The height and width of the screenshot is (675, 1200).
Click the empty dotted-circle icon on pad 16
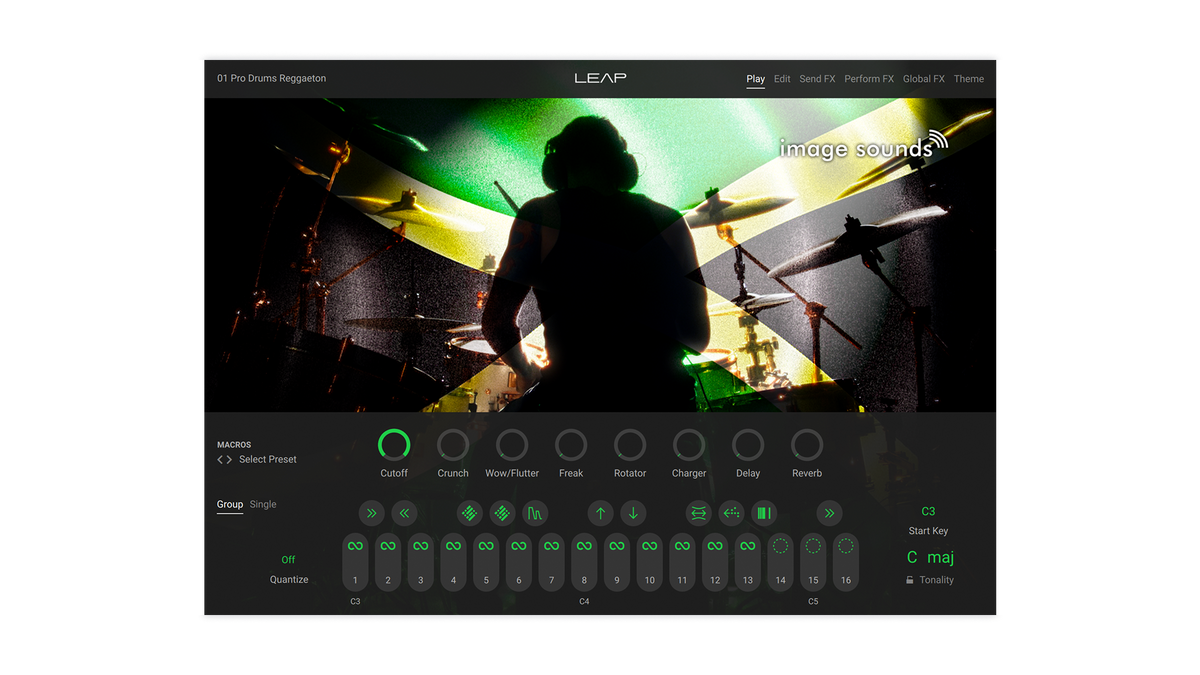846,546
